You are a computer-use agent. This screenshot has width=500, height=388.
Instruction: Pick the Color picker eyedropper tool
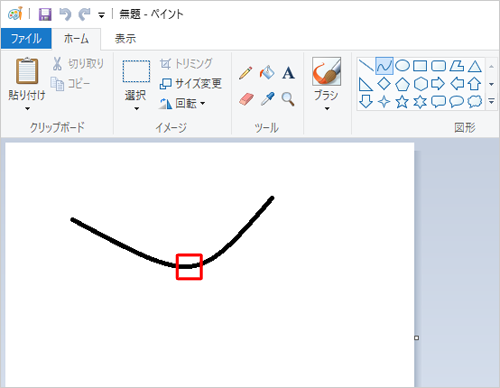click(x=267, y=99)
